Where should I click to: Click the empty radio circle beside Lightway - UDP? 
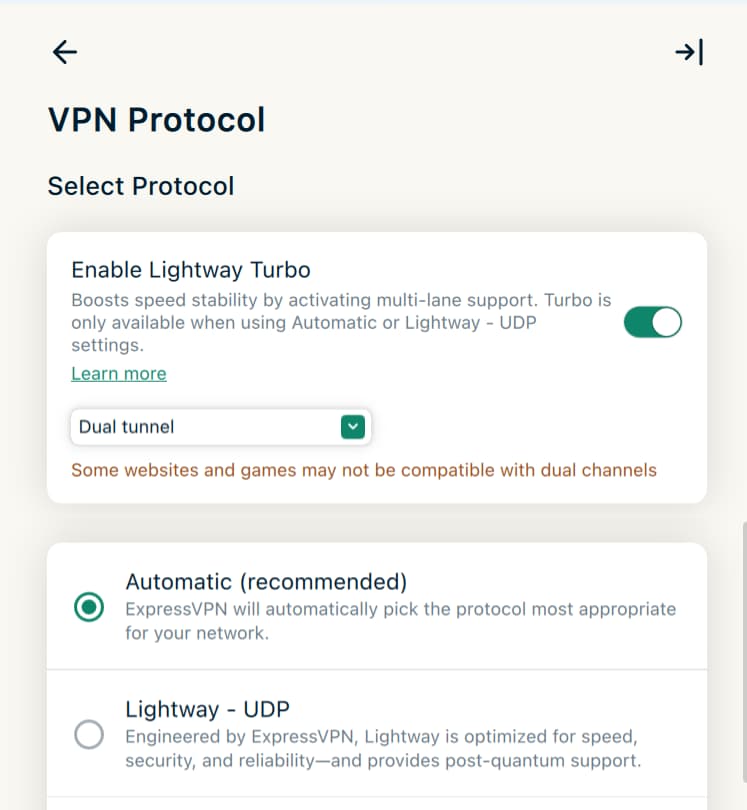pyautogui.click(x=89, y=734)
